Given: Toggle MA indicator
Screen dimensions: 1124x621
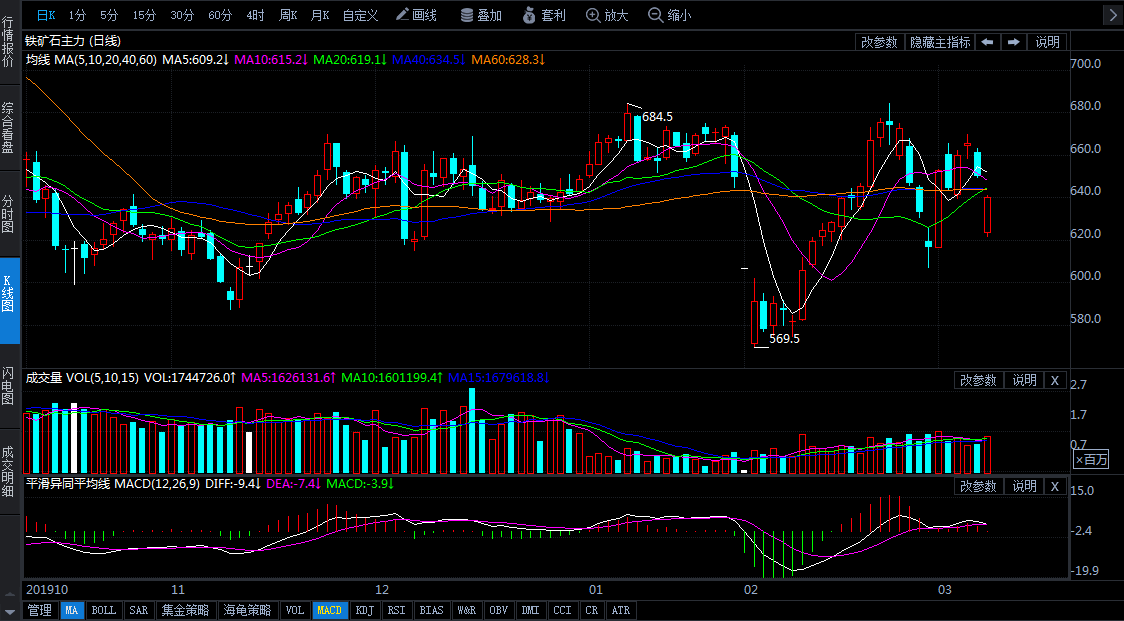Looking at the screenshot, I should (x=72, y=610).
